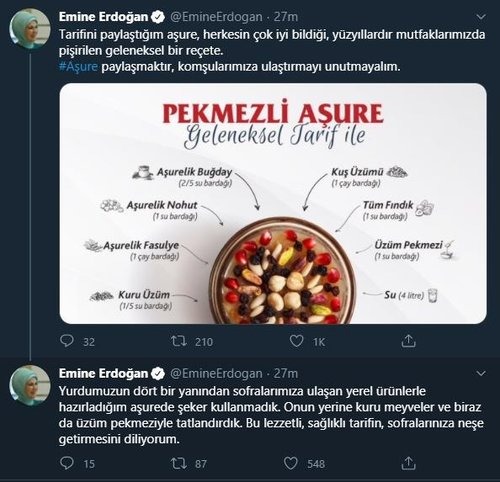Open the Pekmezli Aşure recipe image
Screen dimensions: 500x482
273,203
